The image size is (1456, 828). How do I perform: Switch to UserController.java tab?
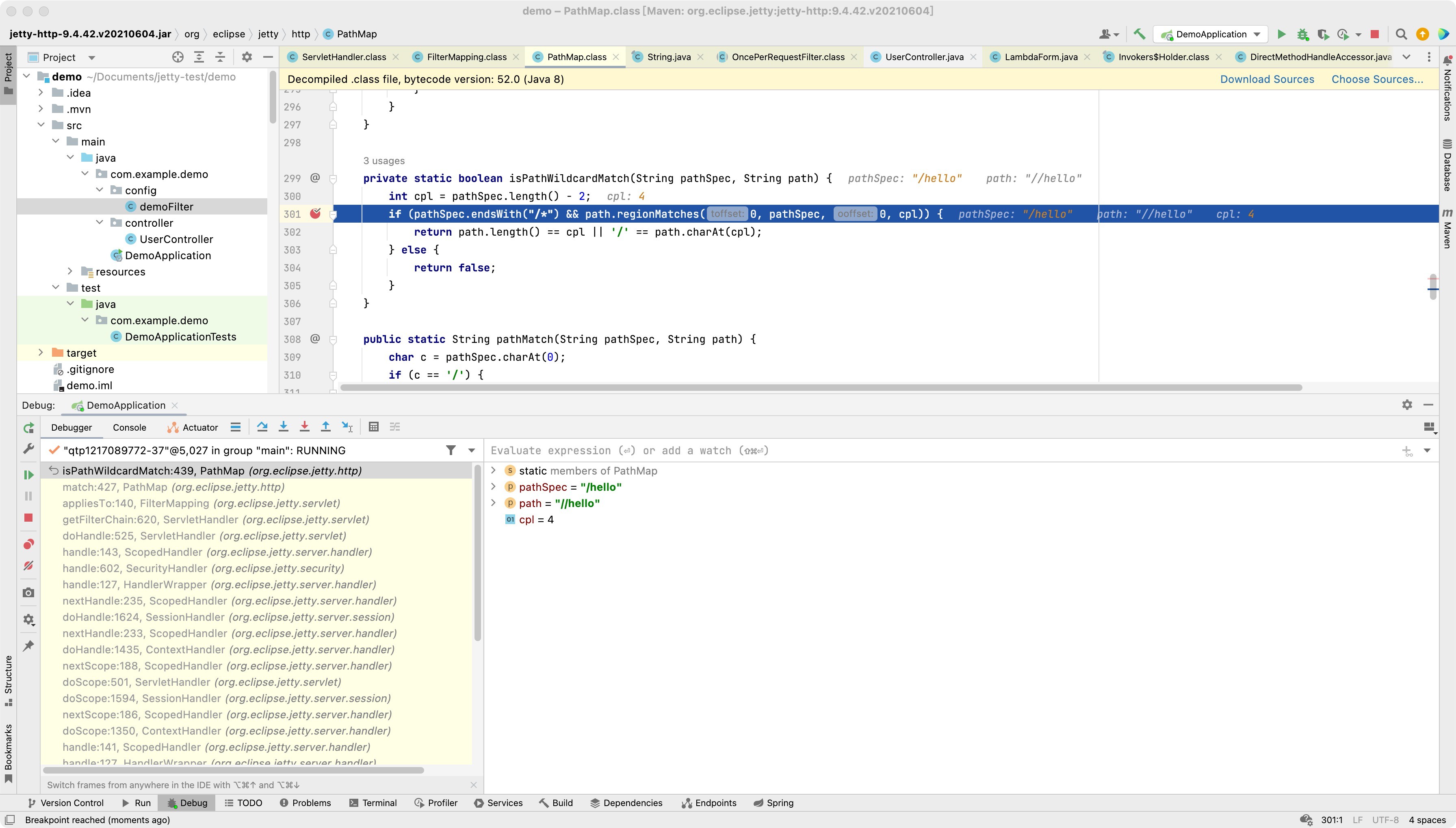click(x=924, y=57)
